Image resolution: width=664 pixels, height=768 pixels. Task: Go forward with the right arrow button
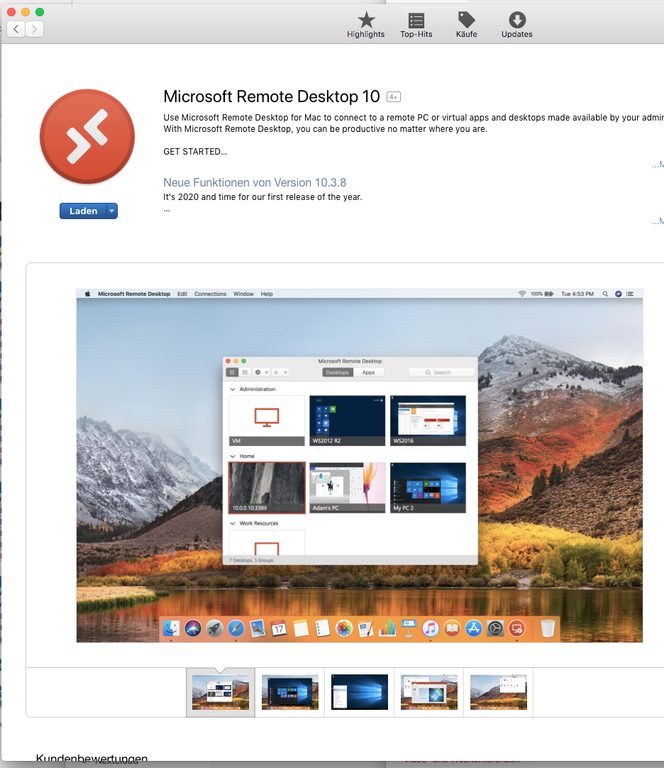tap(34, 29)
